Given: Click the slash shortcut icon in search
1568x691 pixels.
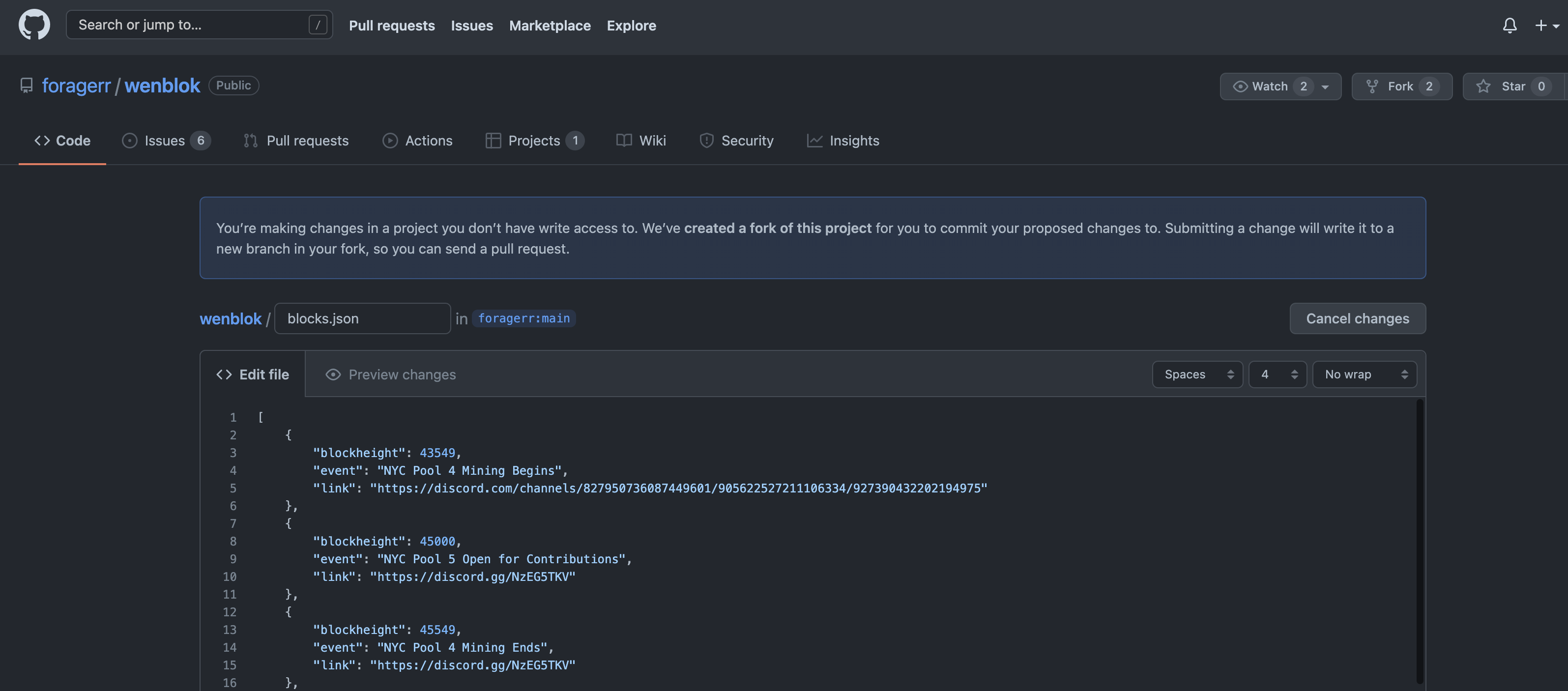Looking at the screenshot, I should [x=318, y=25].
